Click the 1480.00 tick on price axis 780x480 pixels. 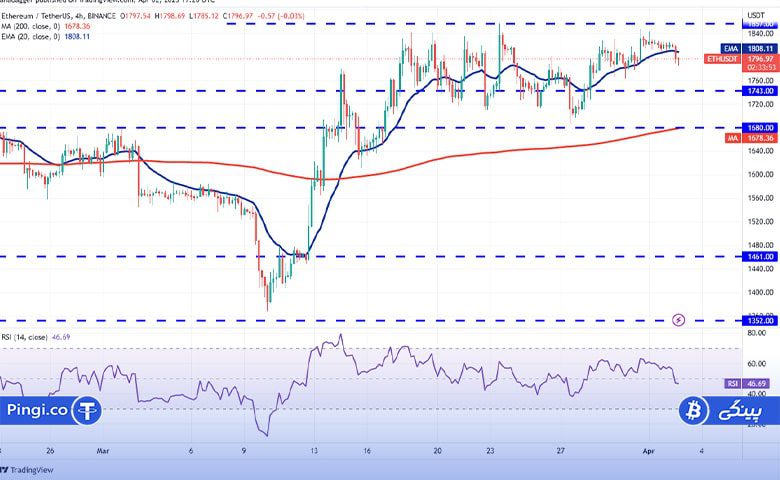tap(761, 245)
